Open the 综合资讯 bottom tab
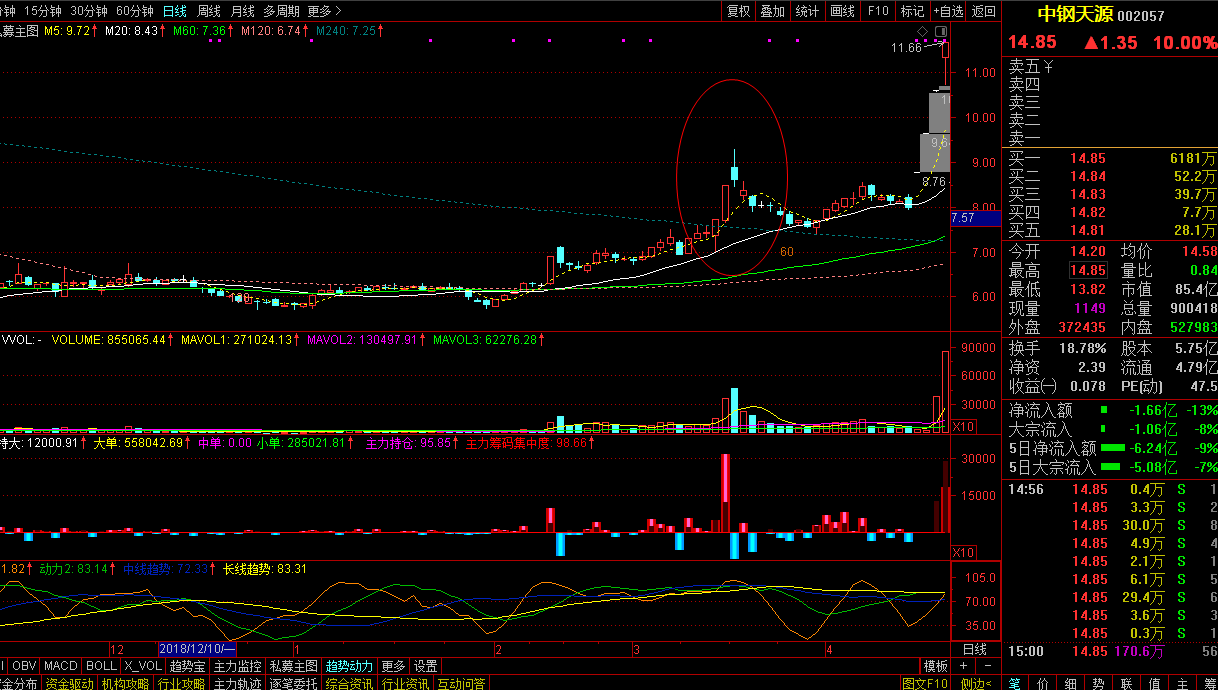The image size is (1218, 690). [x=350, y=684]
